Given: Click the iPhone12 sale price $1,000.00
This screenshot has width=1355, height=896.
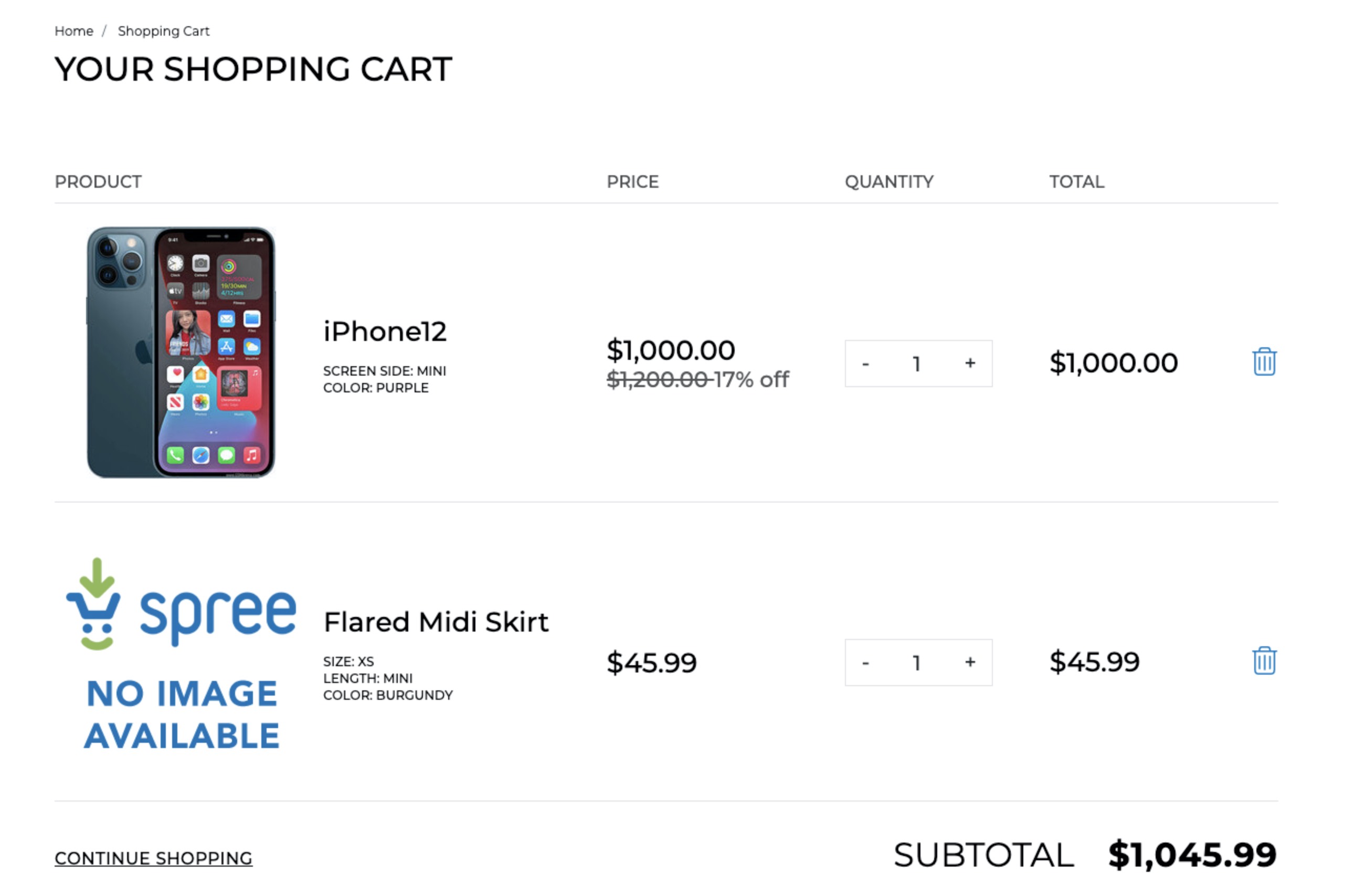Looking at the screenshot, I should tap(670, 350).
